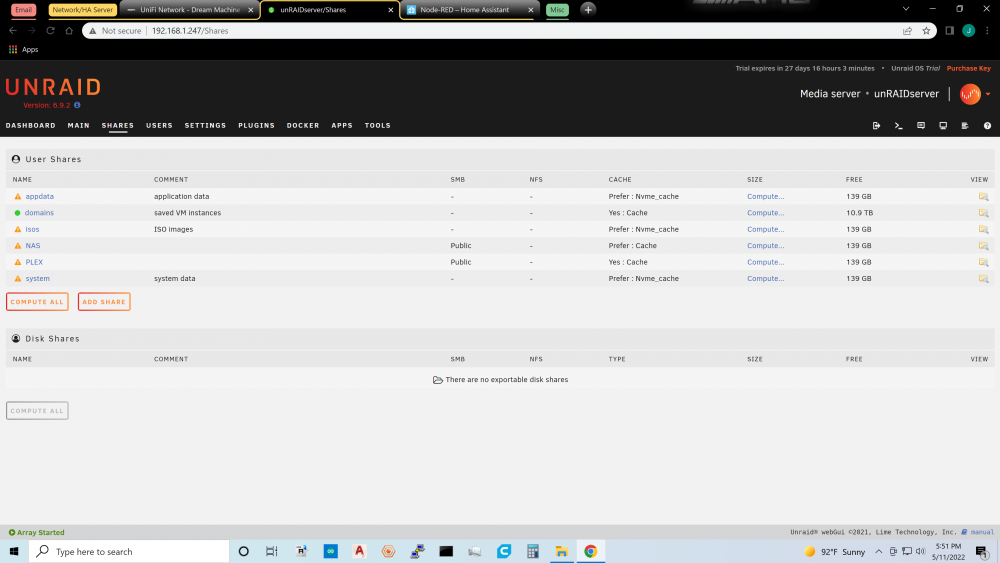The width and height of the screenshot is (1000, 563).
Task: Reload the Unraid Shares page
Action: [50, 31]
